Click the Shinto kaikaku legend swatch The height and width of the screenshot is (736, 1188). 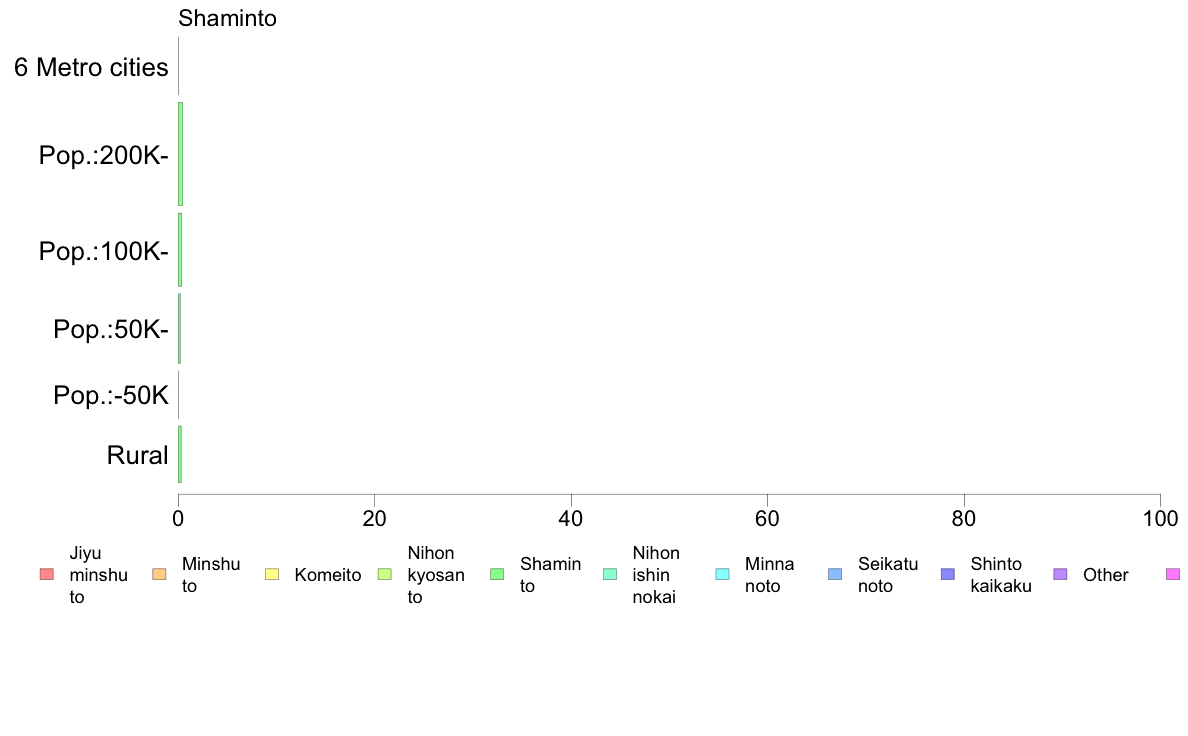[948, 574]
